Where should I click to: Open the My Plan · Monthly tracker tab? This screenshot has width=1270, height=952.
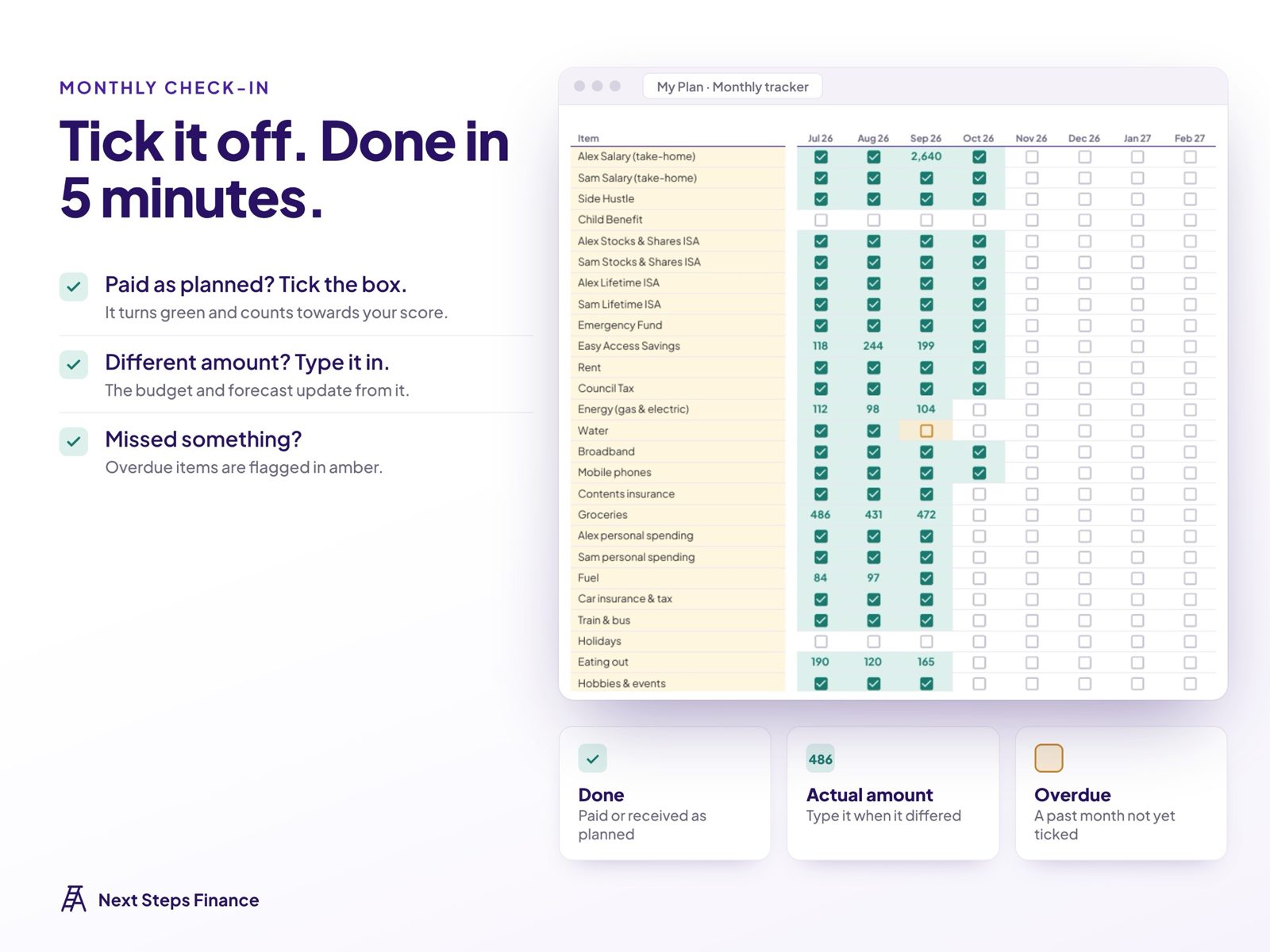(733, 86)
